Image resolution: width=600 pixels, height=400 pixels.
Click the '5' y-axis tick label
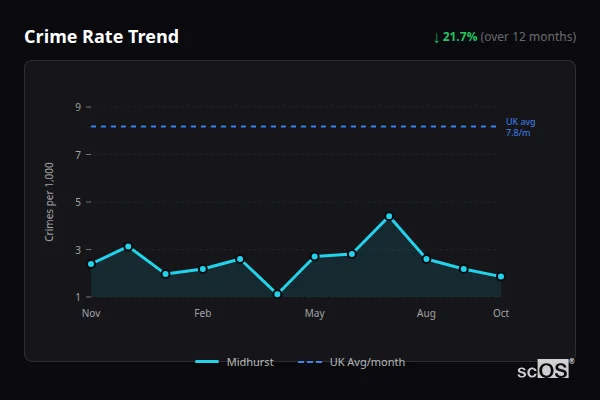(78, 202)
